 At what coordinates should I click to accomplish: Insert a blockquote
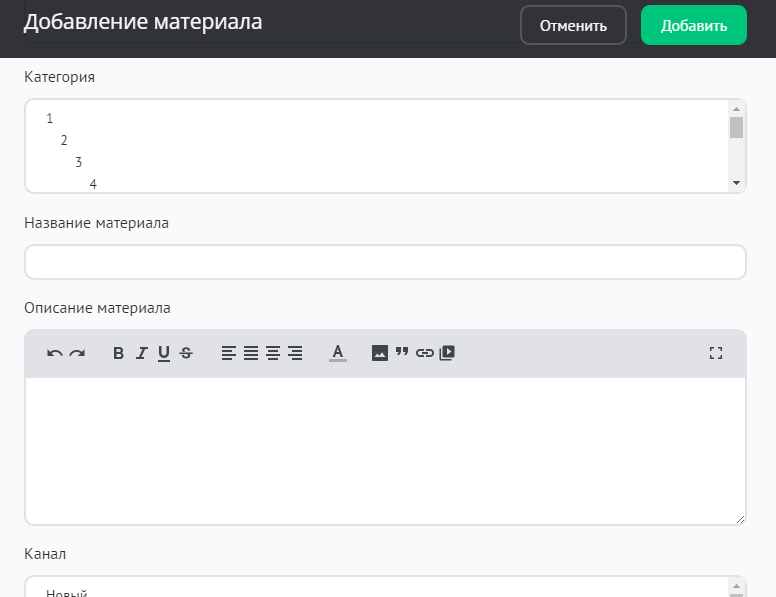pos(402,353)
